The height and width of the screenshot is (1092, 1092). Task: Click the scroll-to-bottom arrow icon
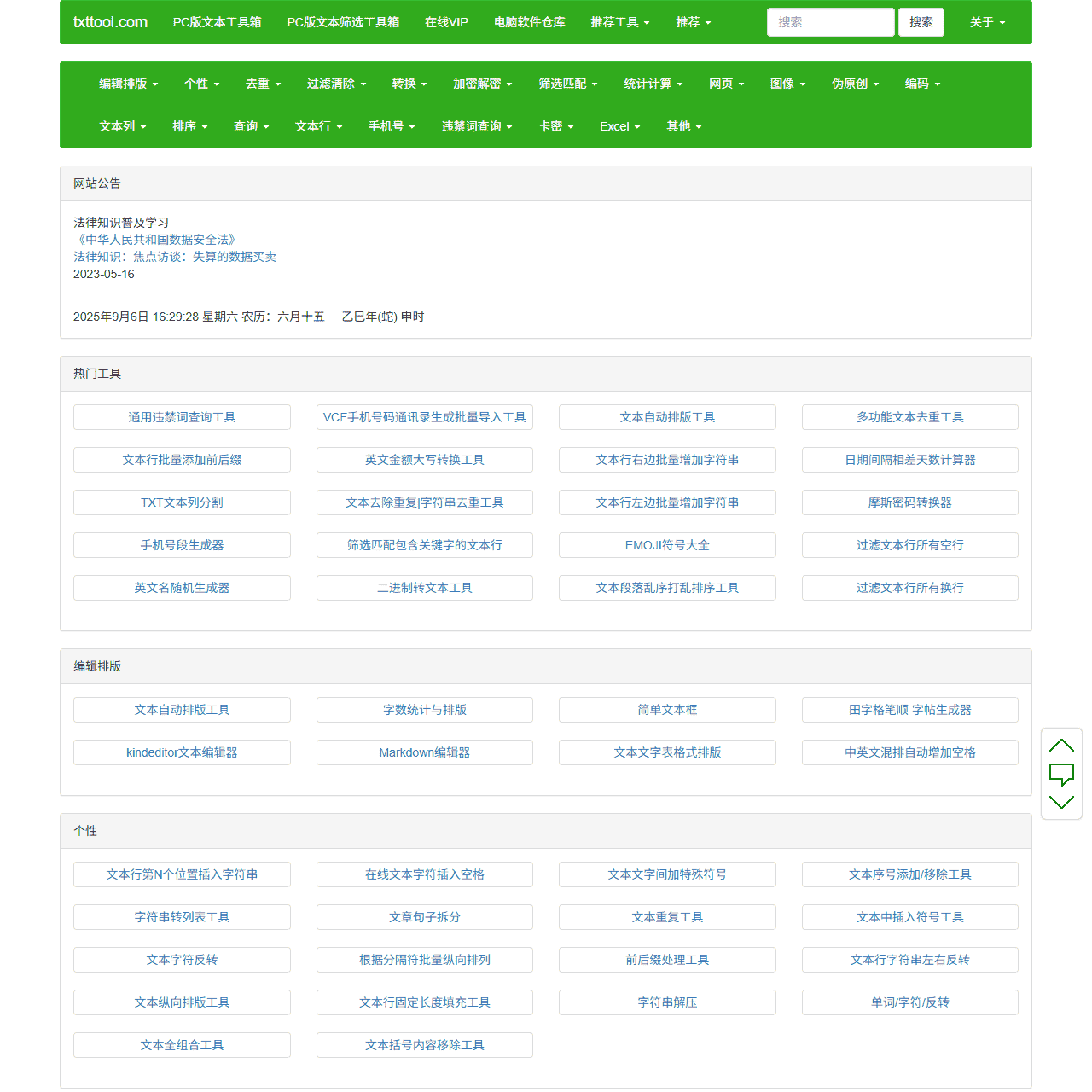tap(1061, 802)
